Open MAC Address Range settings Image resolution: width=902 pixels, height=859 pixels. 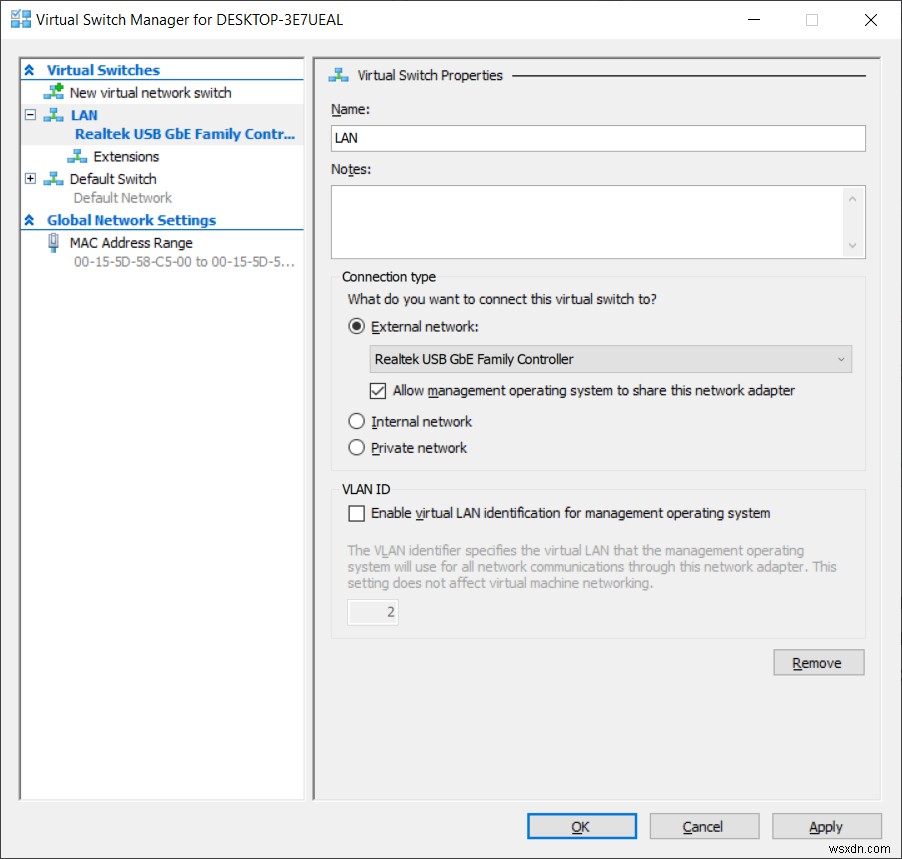click(x=131, y=243)
